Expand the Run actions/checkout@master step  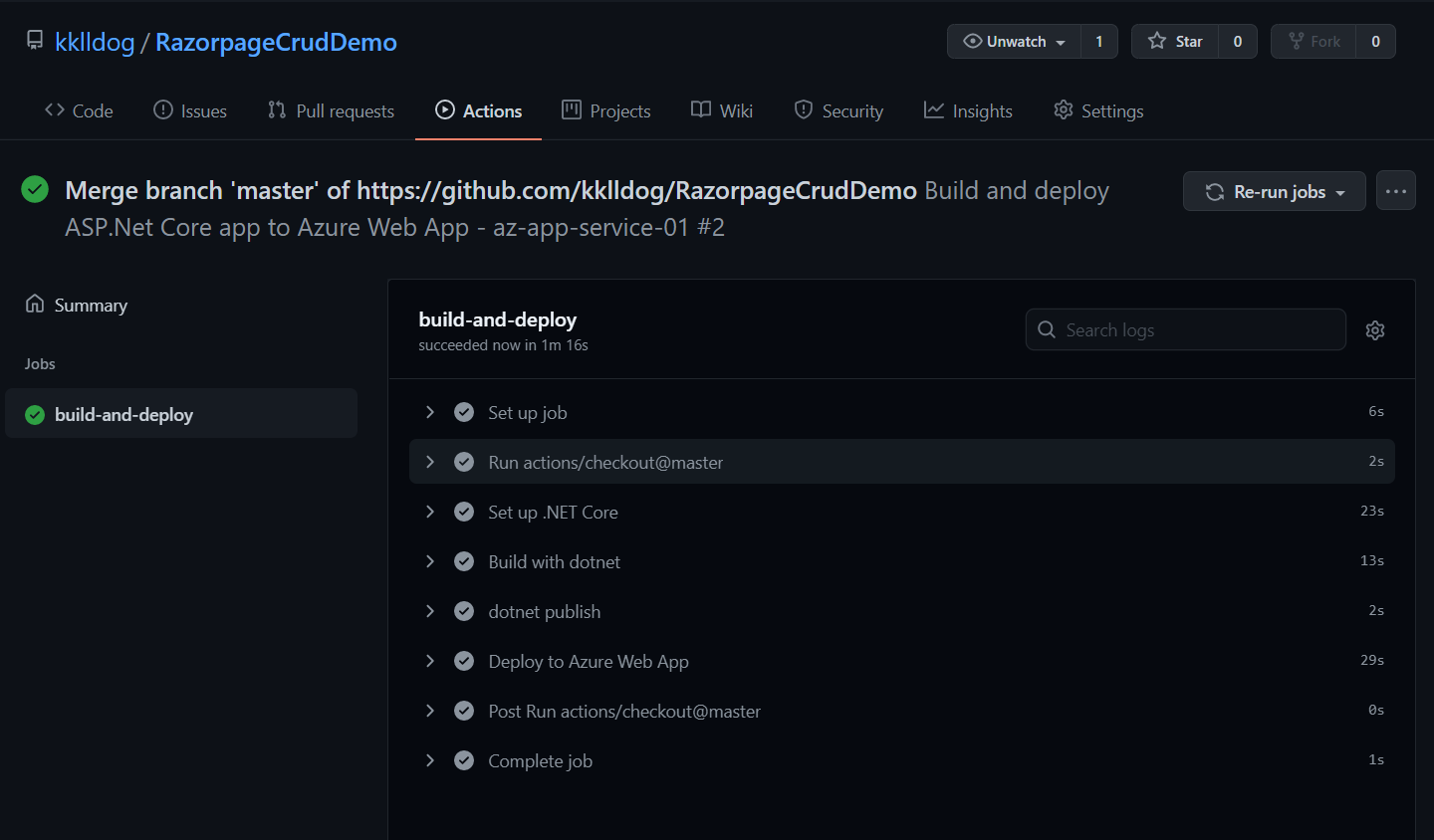[430, 462]
